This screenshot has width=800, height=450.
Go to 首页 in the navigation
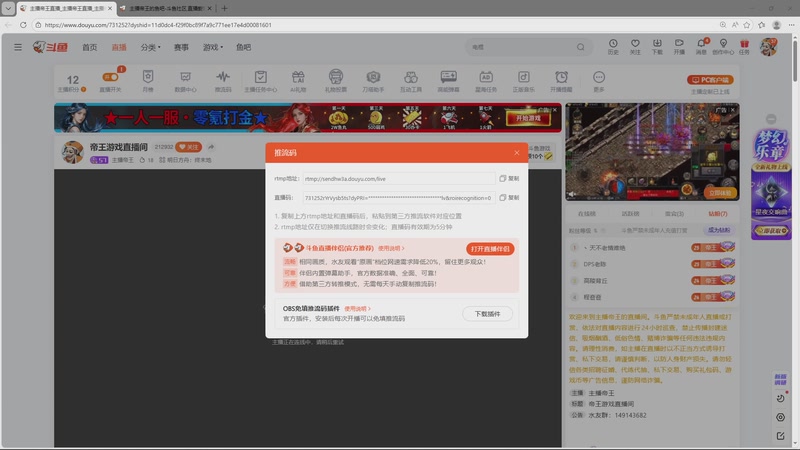point(89,47)
